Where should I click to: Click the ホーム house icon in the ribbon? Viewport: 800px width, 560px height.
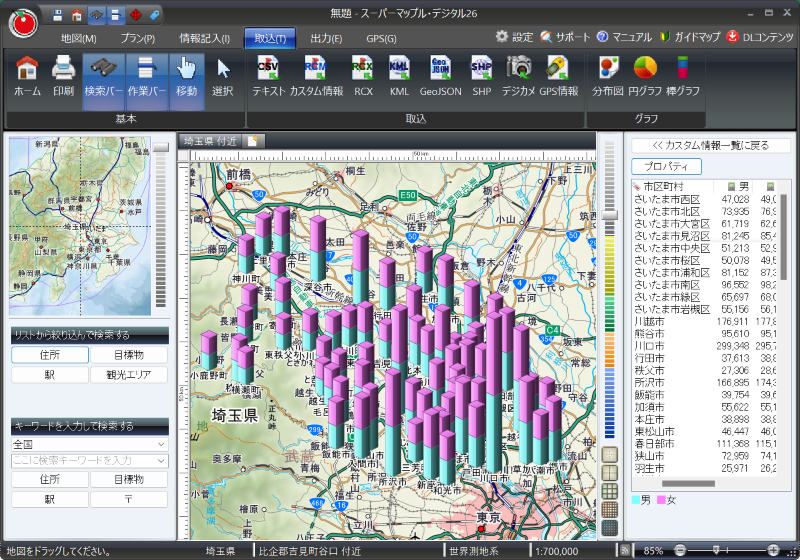point(27,78)
